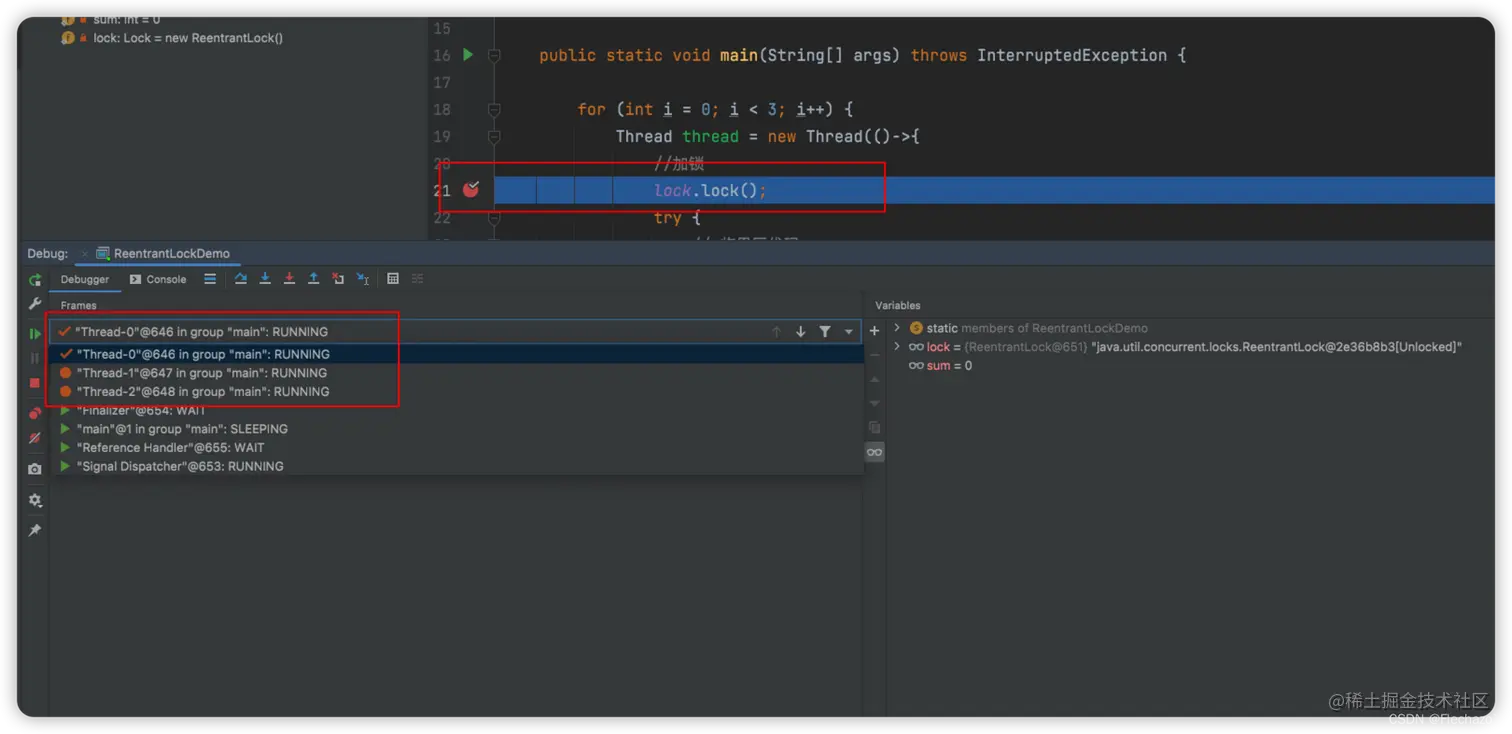This screenshot has height=734, width=1512.
Task: Collapse main method fold marker line 16
Action: [x=494, y=56]
